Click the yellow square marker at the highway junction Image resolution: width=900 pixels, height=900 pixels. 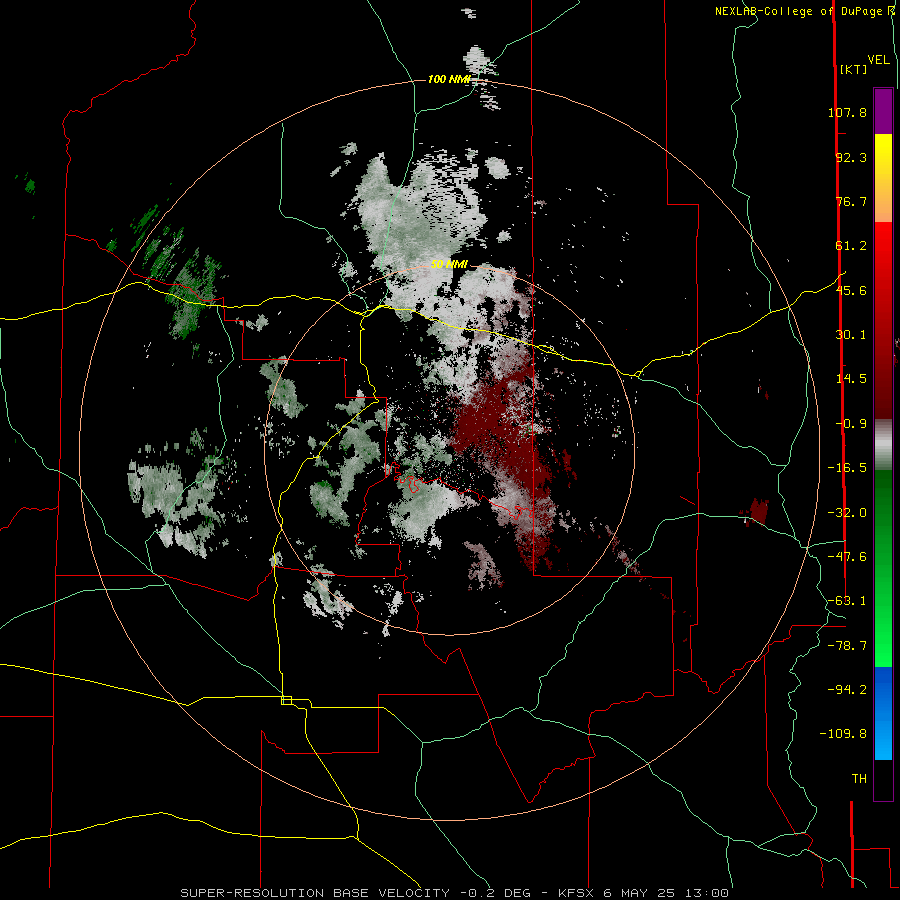286,700
